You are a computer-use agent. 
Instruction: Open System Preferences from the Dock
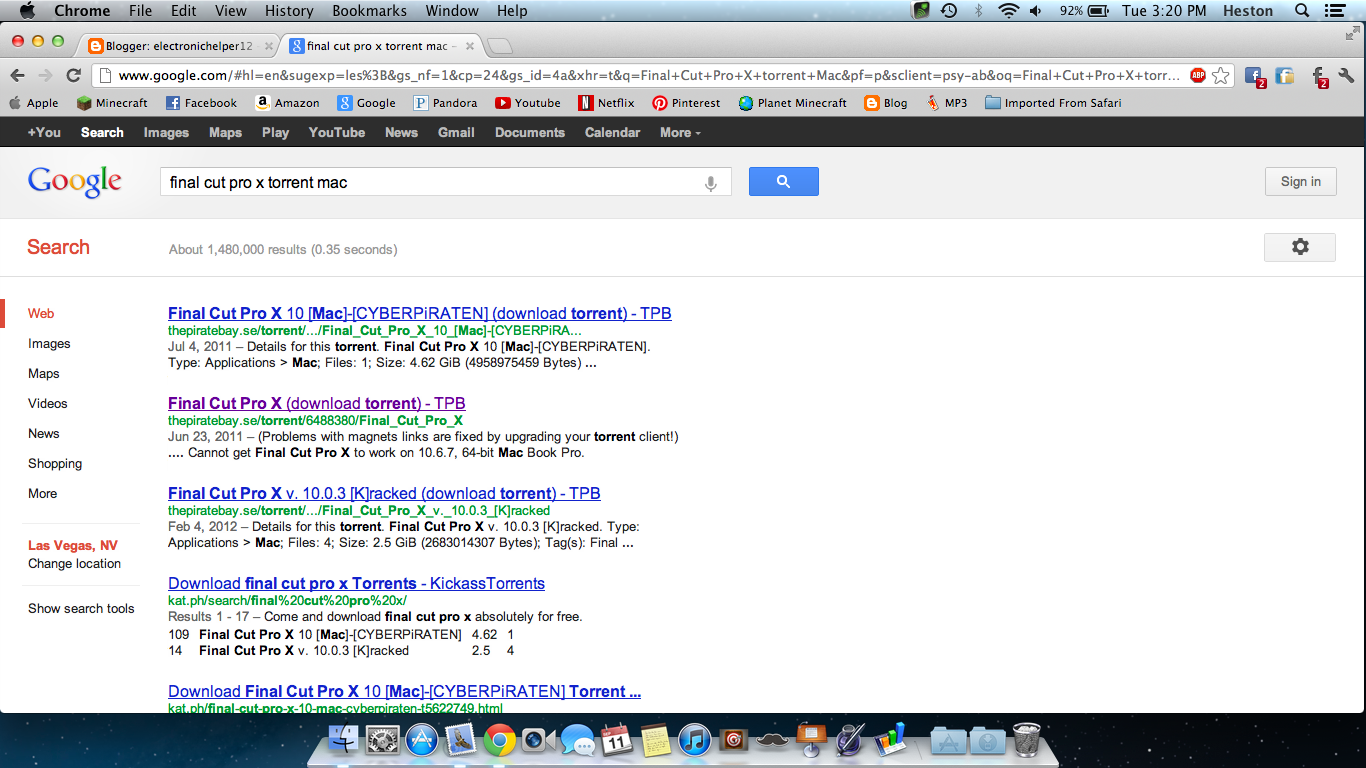click(x=383, y=741)
